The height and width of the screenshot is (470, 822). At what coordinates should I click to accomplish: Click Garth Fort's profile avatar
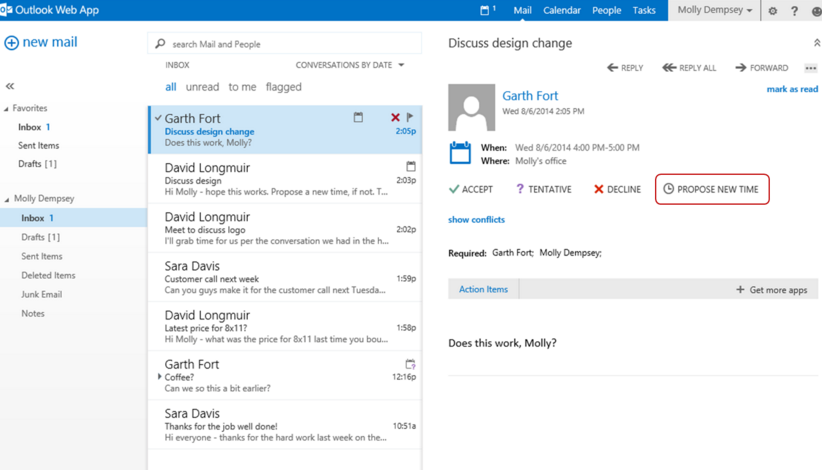pyautogui.click(x=471, y=107)
